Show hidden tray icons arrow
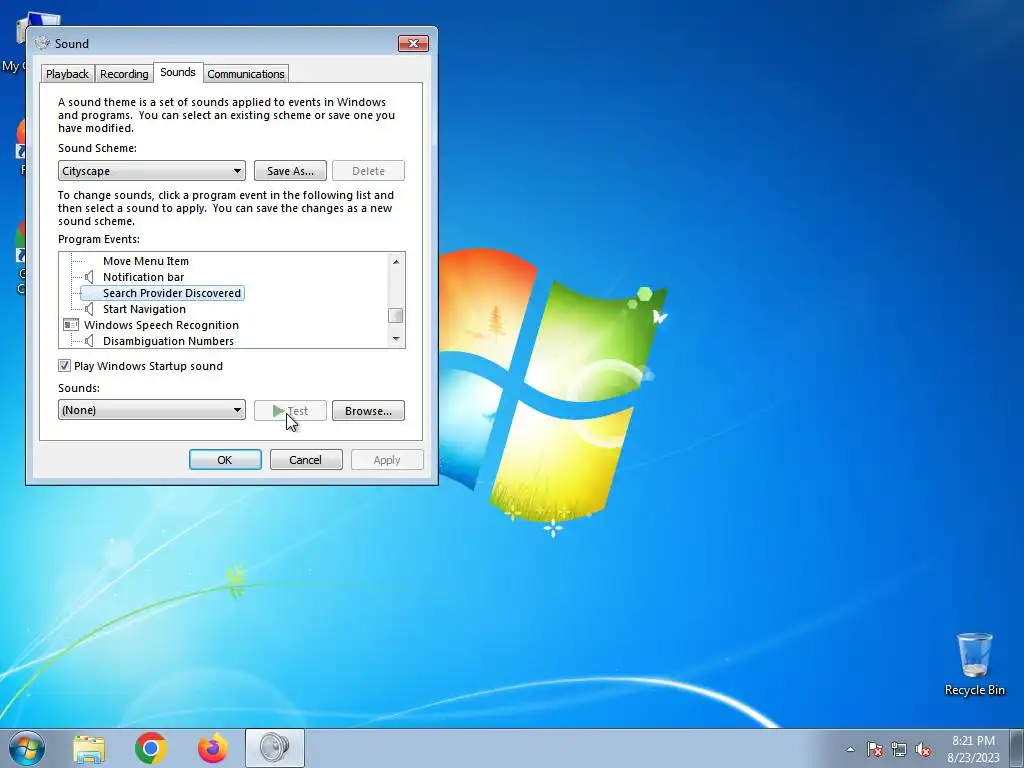 click(850, 749)
